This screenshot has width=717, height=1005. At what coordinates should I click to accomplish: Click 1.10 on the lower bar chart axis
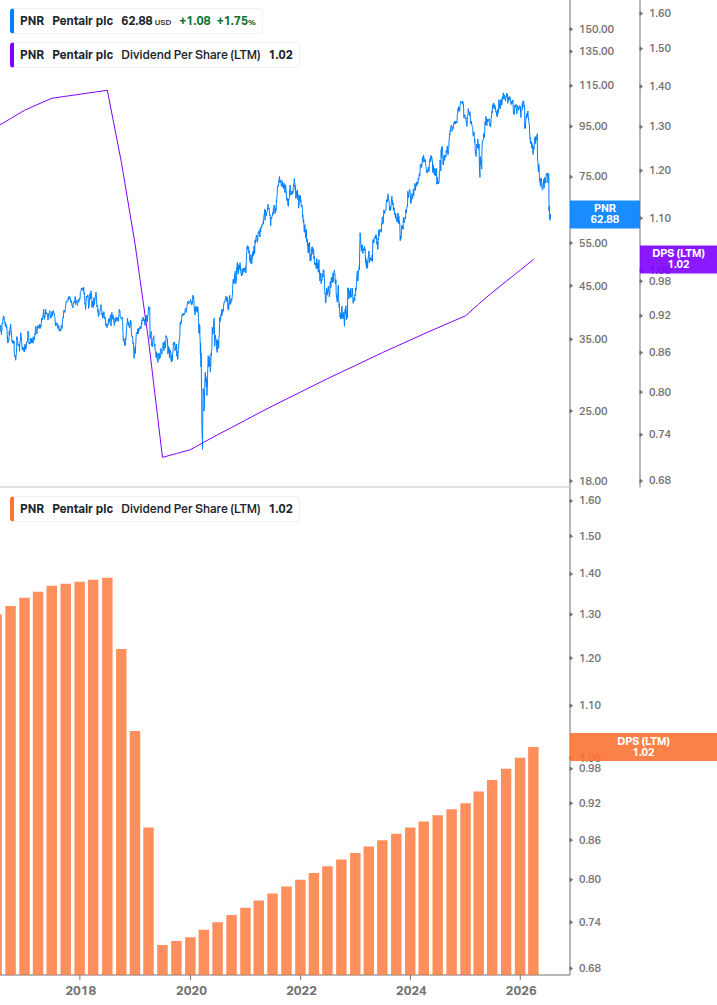pos(590,706)
